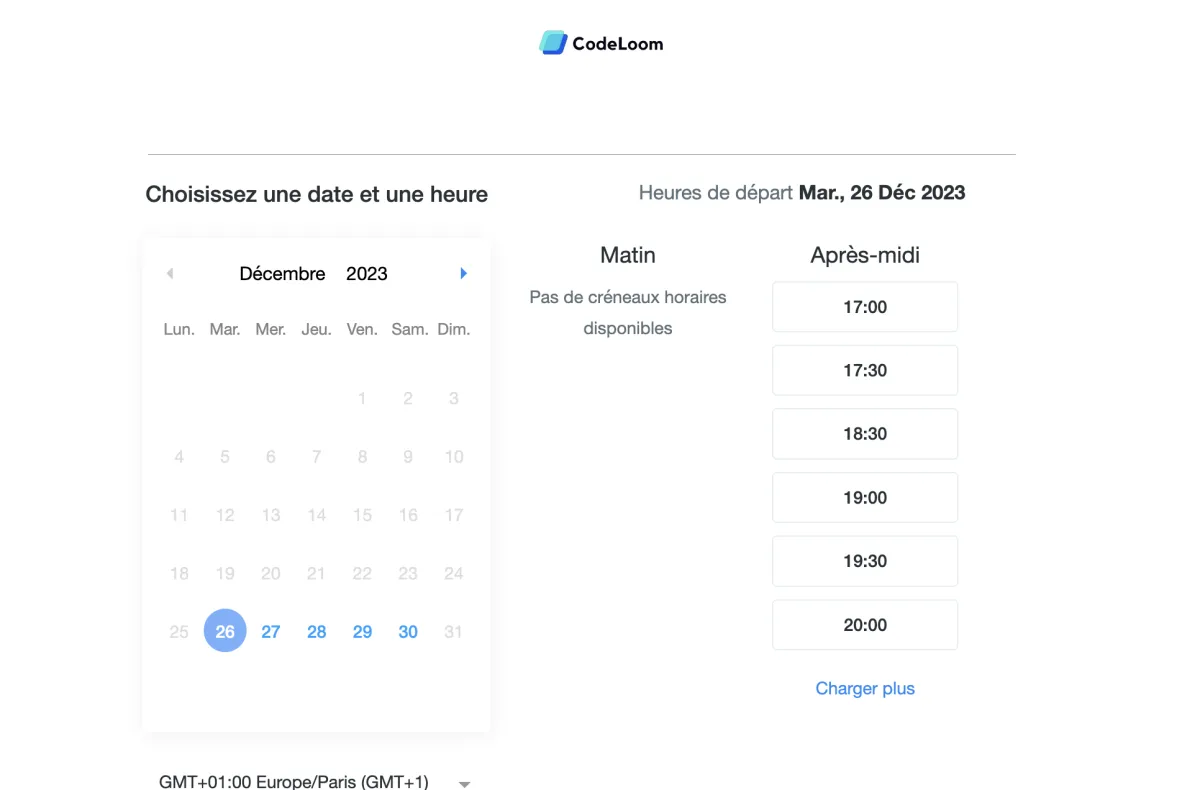Choose the 17:00 time slot

tap(865, 307)
